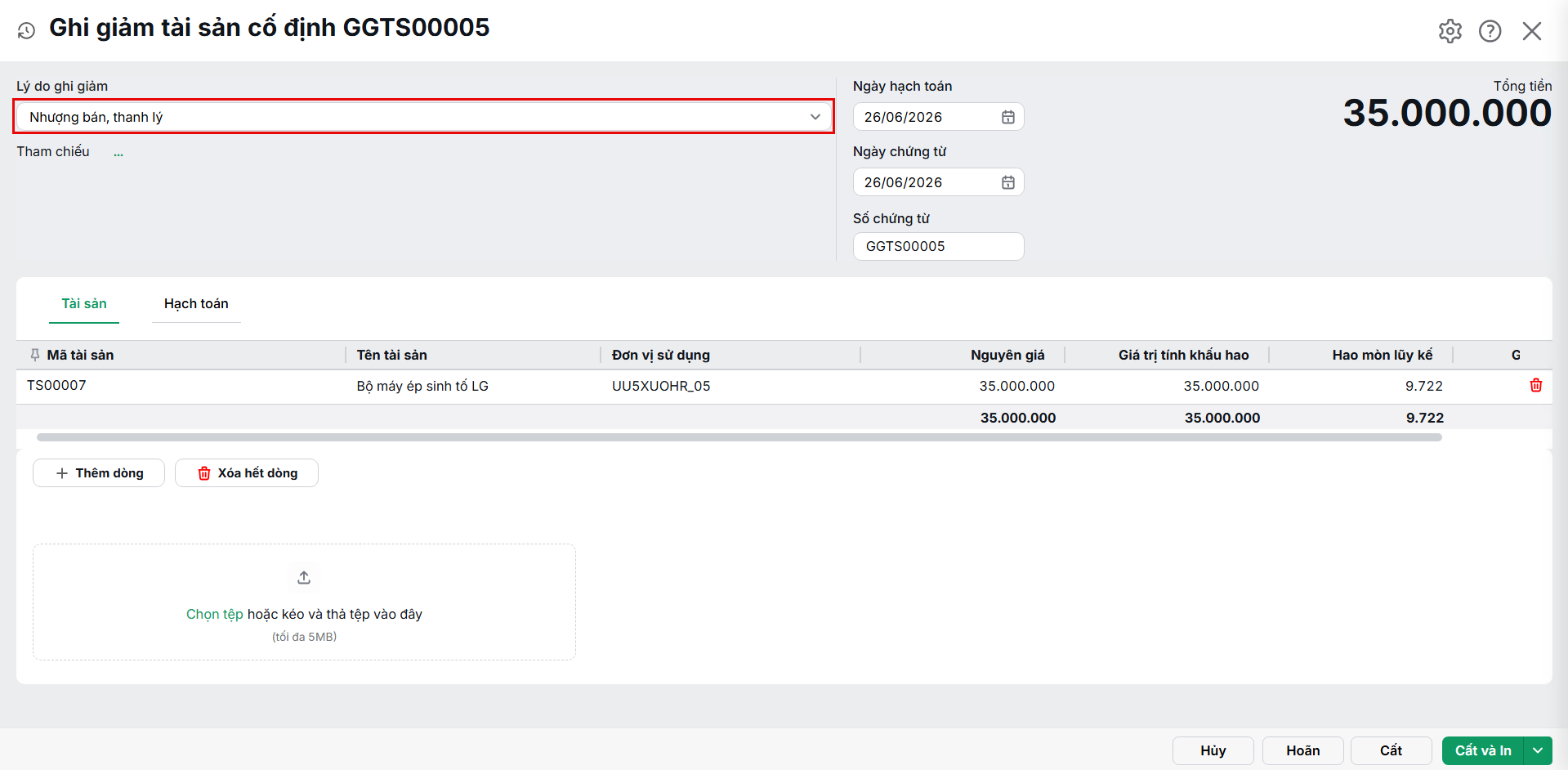This screenshot has height=770, width=1568.
Task: Click asset code cell TS00007
Action: (56, 385)
